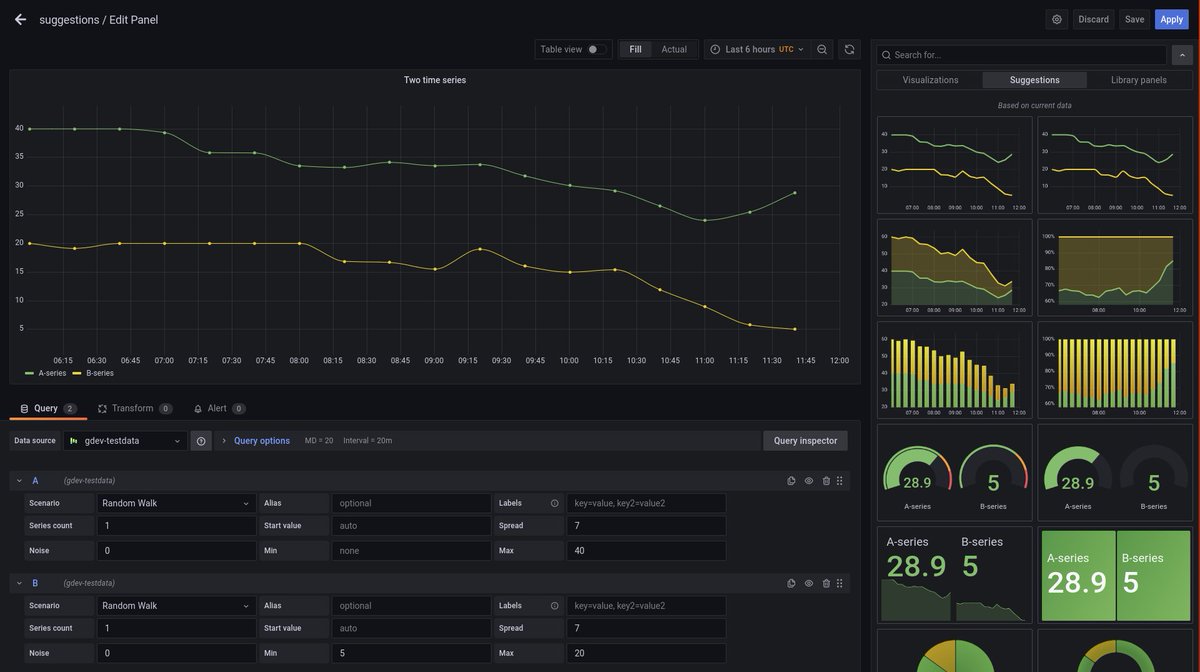Click the Query database icon
Screen dimensions: 1200x672
point(24,409)
